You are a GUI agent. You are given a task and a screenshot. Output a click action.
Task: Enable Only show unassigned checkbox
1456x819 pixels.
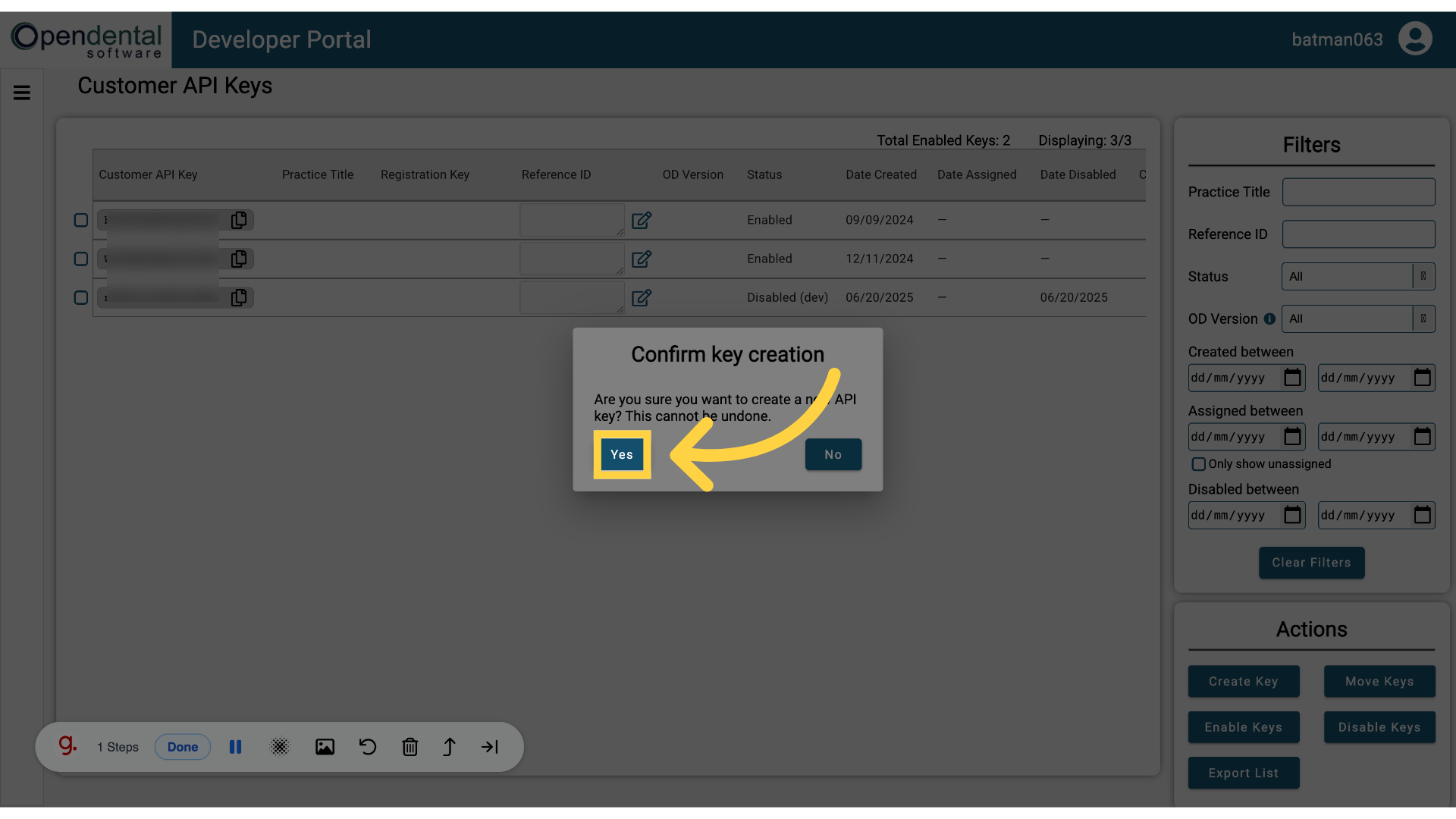tap(1198, 464)
